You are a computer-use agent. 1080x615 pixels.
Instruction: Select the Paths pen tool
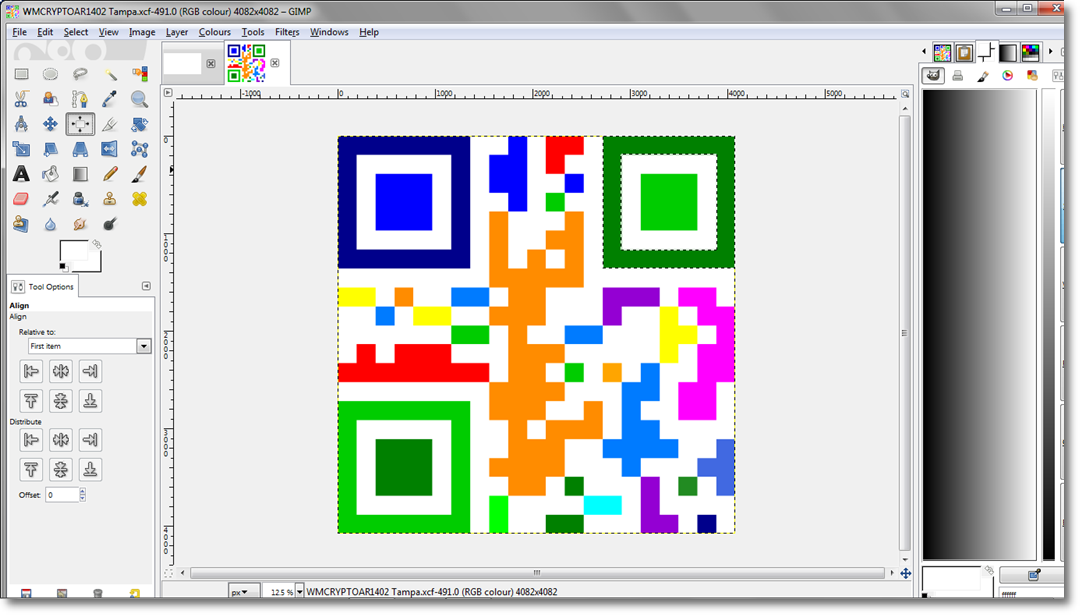(x=80, y=99)
